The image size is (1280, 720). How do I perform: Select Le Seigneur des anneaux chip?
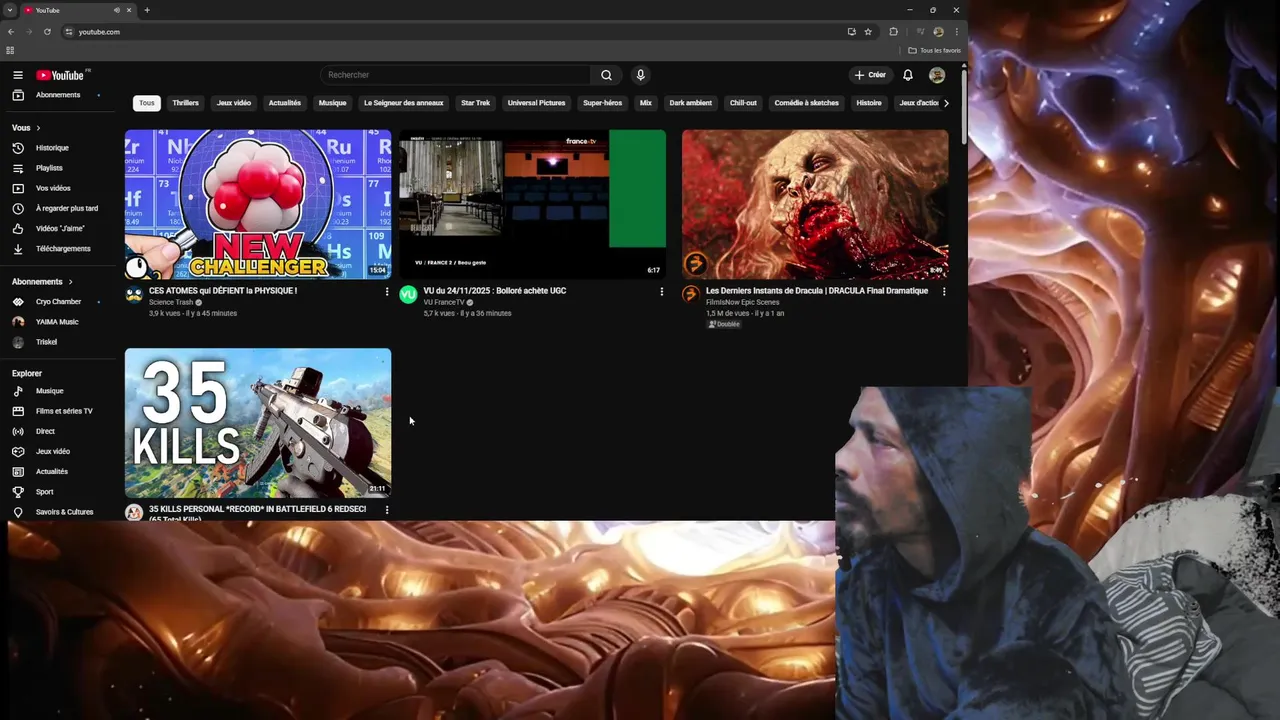(404, 103)
